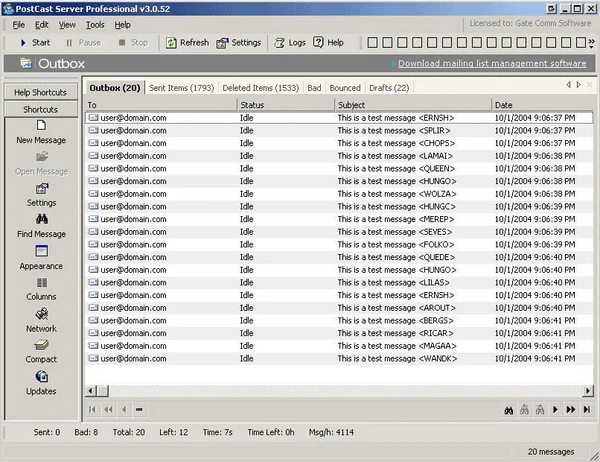Screen dimensions: 600x462
Task: Open Settings in the shortcuts sidebar
Action: coord(41,195)
